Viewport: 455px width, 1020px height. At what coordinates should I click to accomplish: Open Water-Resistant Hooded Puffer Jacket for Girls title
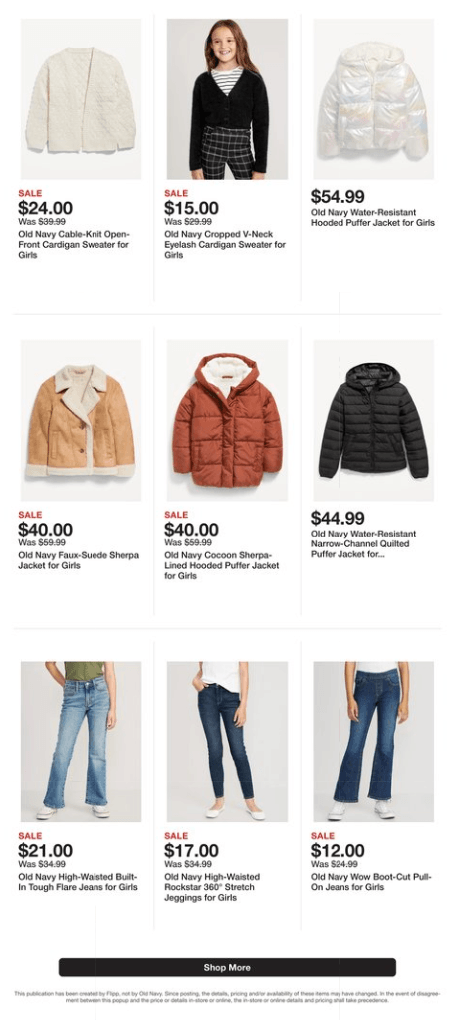[373, 217]
